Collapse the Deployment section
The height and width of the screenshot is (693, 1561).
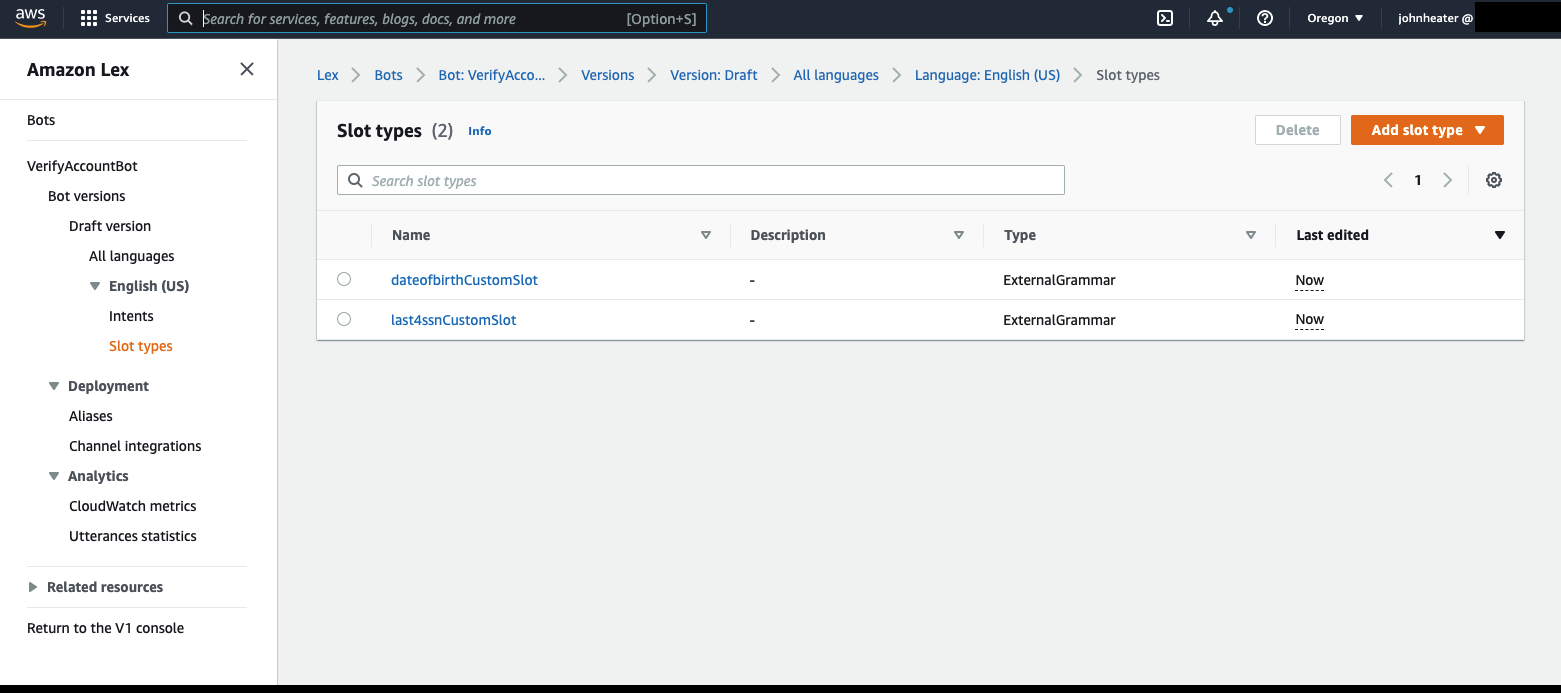(x=54, y=386)
